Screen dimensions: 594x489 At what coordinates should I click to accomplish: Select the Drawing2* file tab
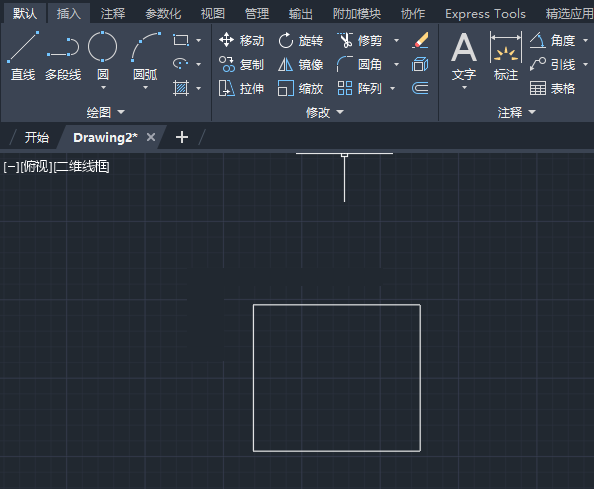(x=105, y=137)
